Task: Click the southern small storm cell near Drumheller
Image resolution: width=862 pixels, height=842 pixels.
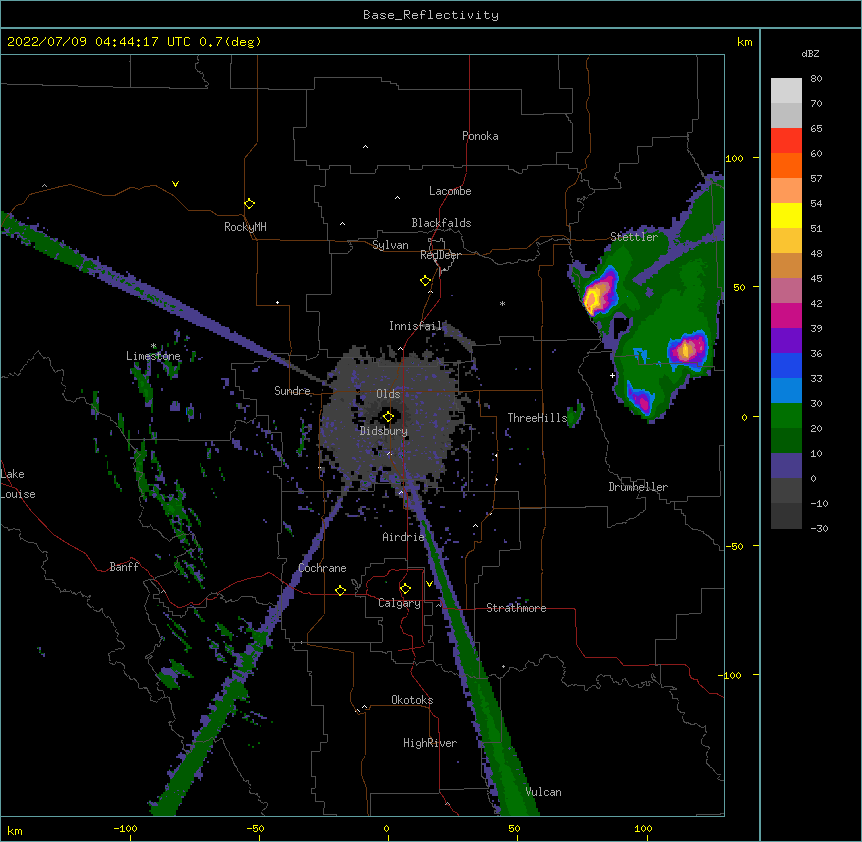Action: (640, 398)
